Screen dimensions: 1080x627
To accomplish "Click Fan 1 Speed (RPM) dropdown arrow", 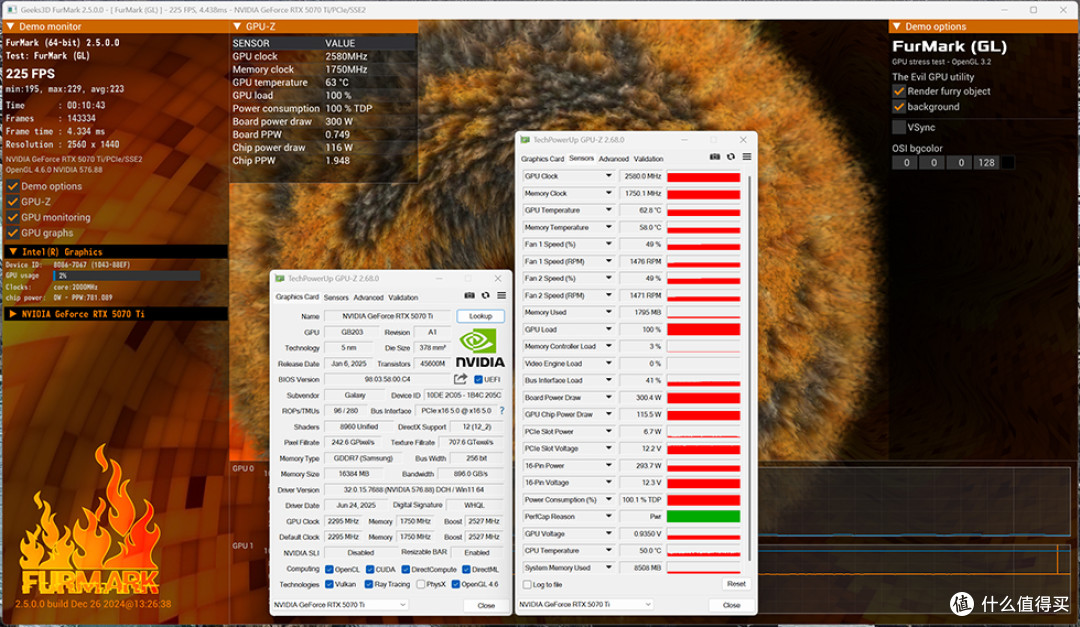I will tap(608, 261).
